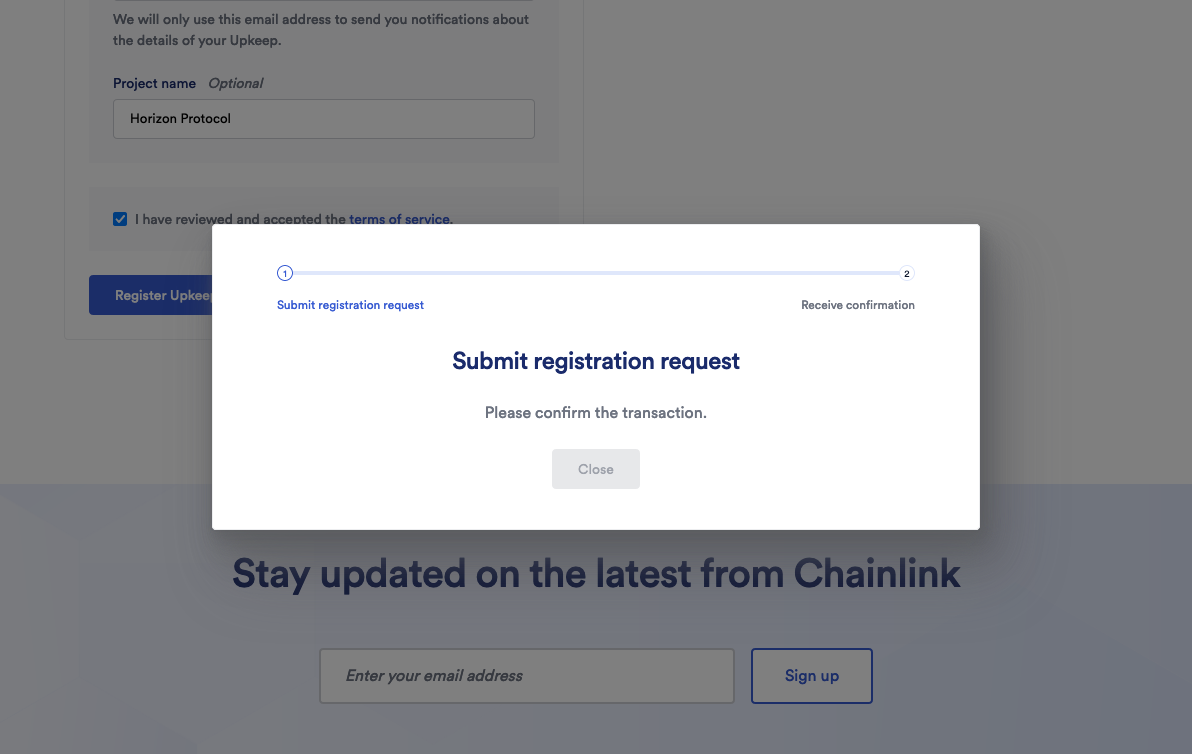Click the bold 'Submit registration request' dialog heading
The height and width of the screenshot is (754, 1192).
point(596,361)
